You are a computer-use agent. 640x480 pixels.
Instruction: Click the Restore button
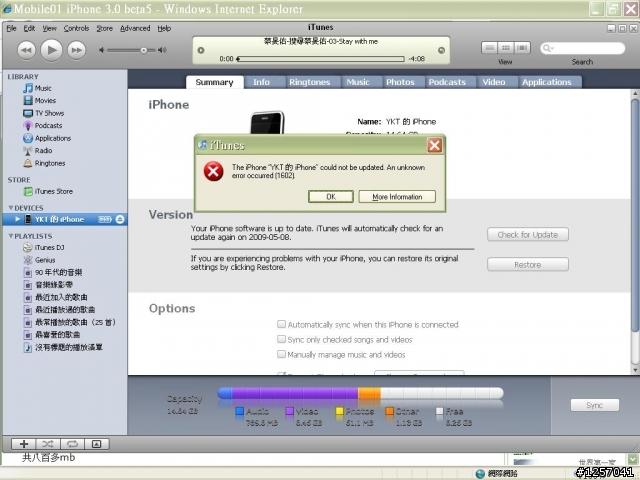pos(527,264)
